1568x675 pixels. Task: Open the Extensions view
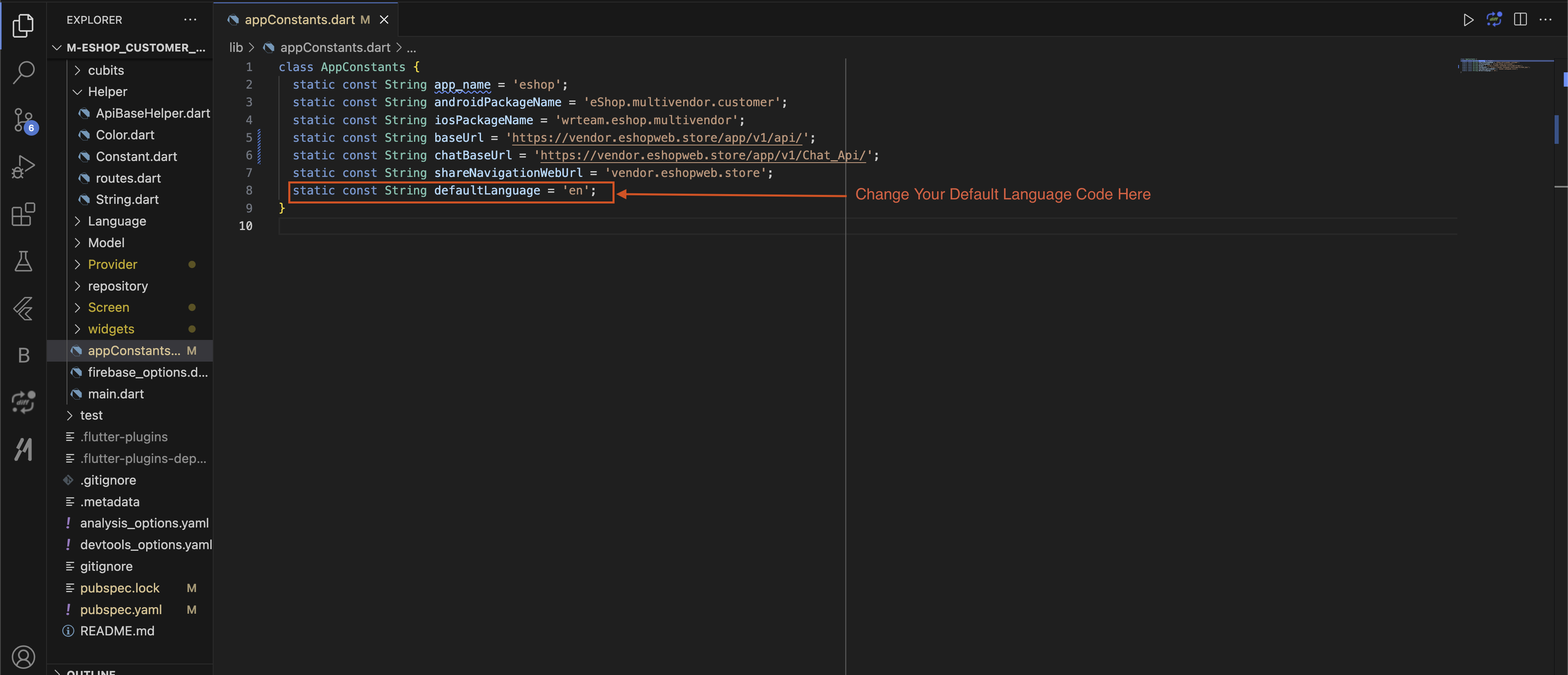pyautogui.click(x=23, y=214)
